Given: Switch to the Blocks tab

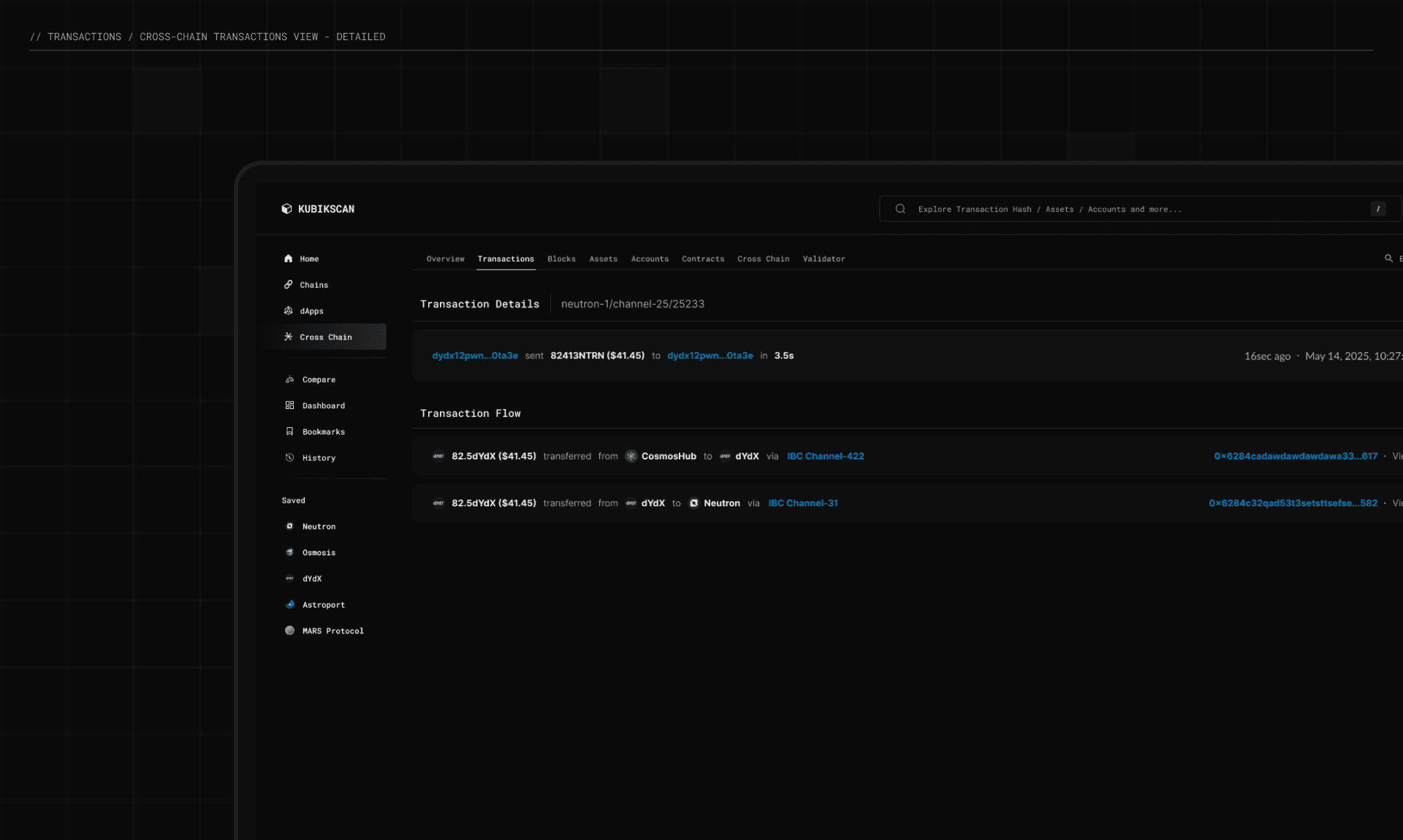Looking at the screenshot, I should tap(561, 259).
